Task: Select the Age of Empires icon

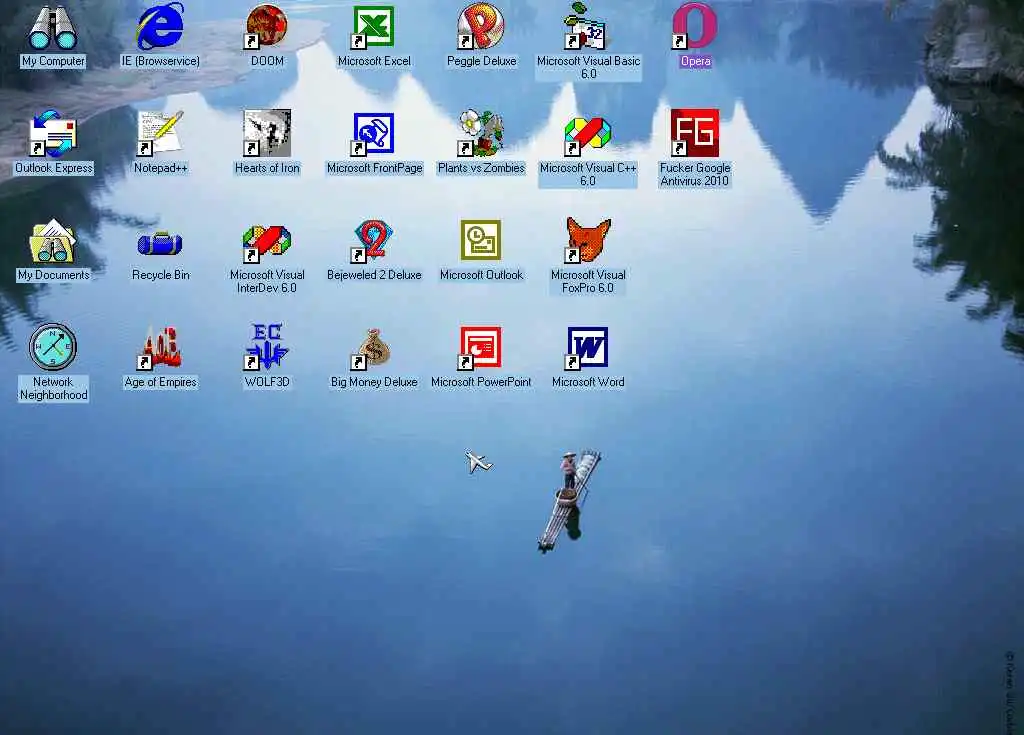Action: tap(160, 348)
